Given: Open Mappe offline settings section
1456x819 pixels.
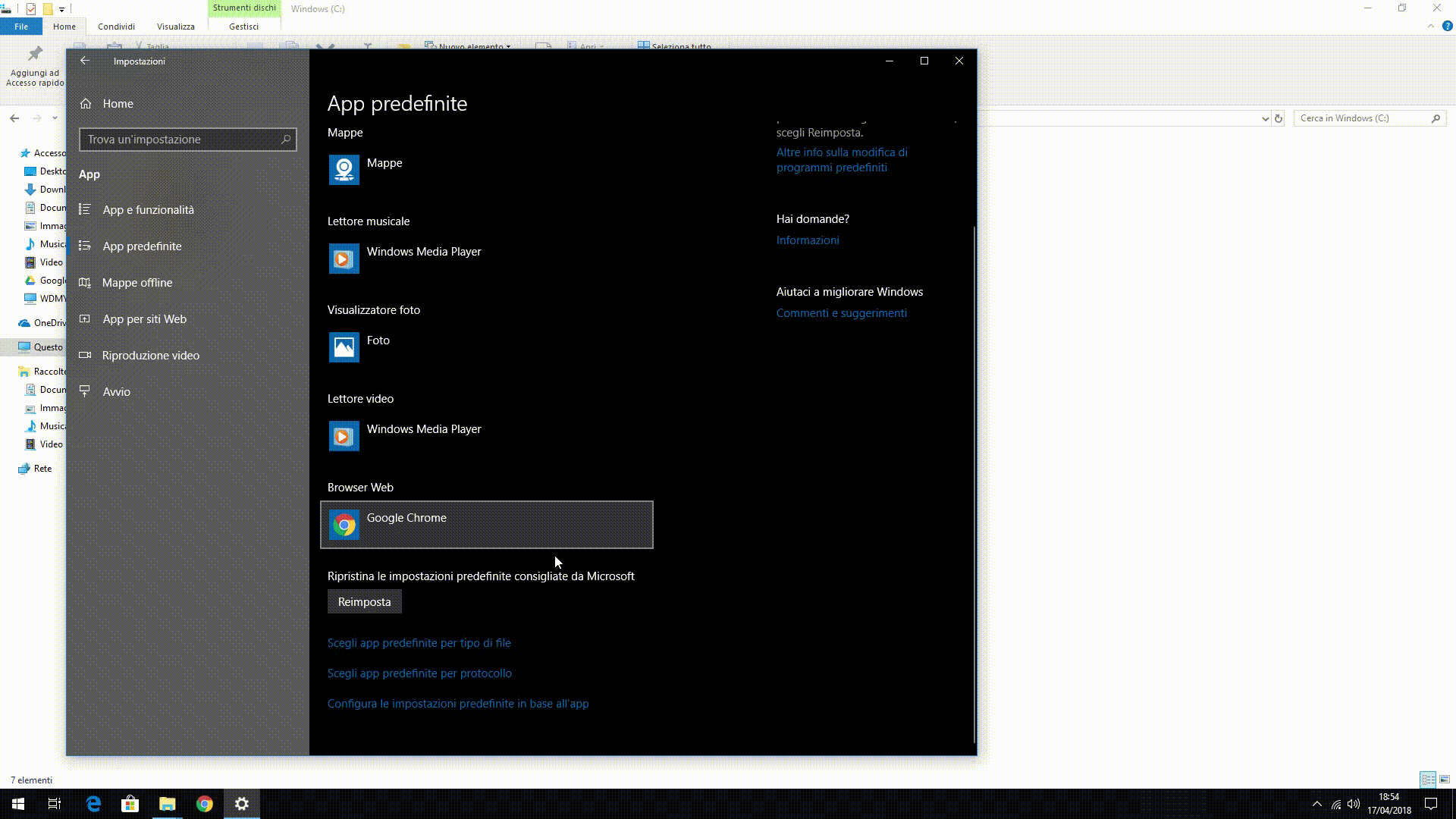Looking at the screenshot, I should click(137, 282).
